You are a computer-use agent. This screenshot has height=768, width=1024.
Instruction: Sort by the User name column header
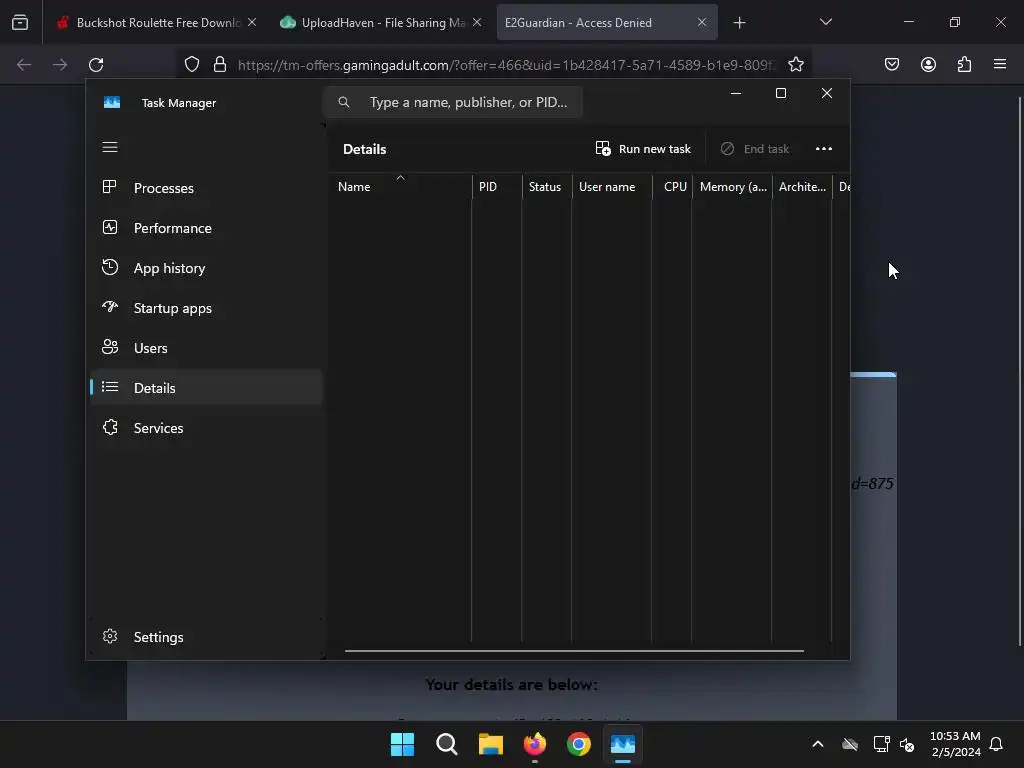(612, 186)
